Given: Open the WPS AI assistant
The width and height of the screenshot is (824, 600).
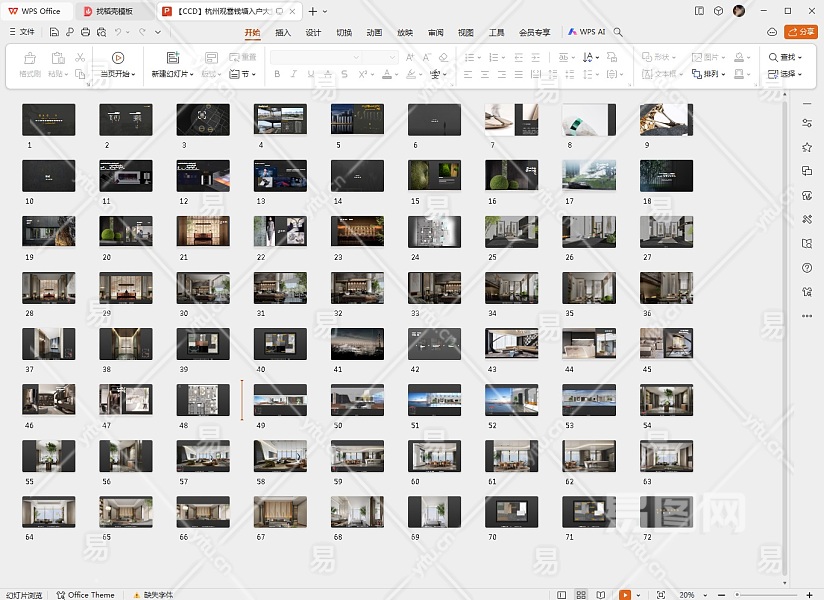Looking at the screenshot, I should 587,32.
